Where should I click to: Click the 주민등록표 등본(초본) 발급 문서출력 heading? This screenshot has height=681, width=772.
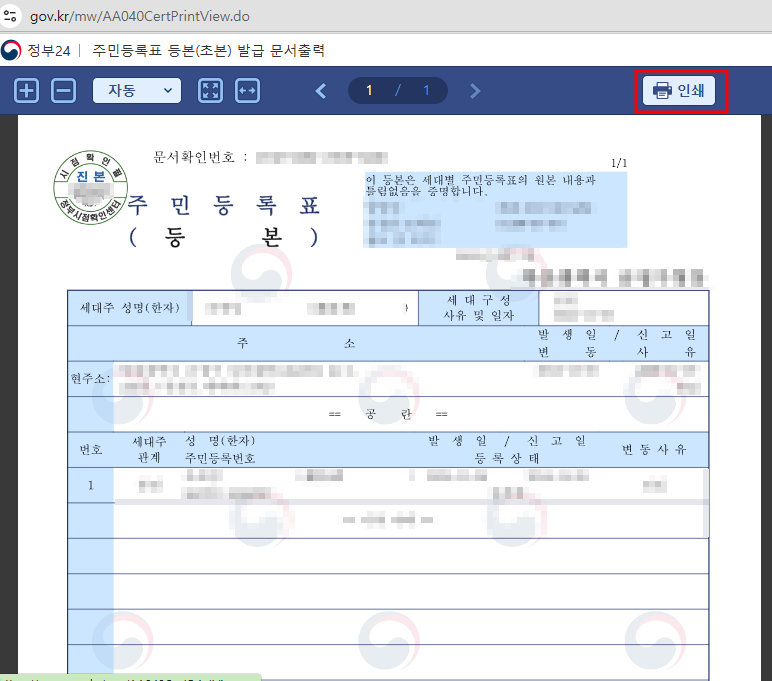pyautogui.click(x=209, y=51)
